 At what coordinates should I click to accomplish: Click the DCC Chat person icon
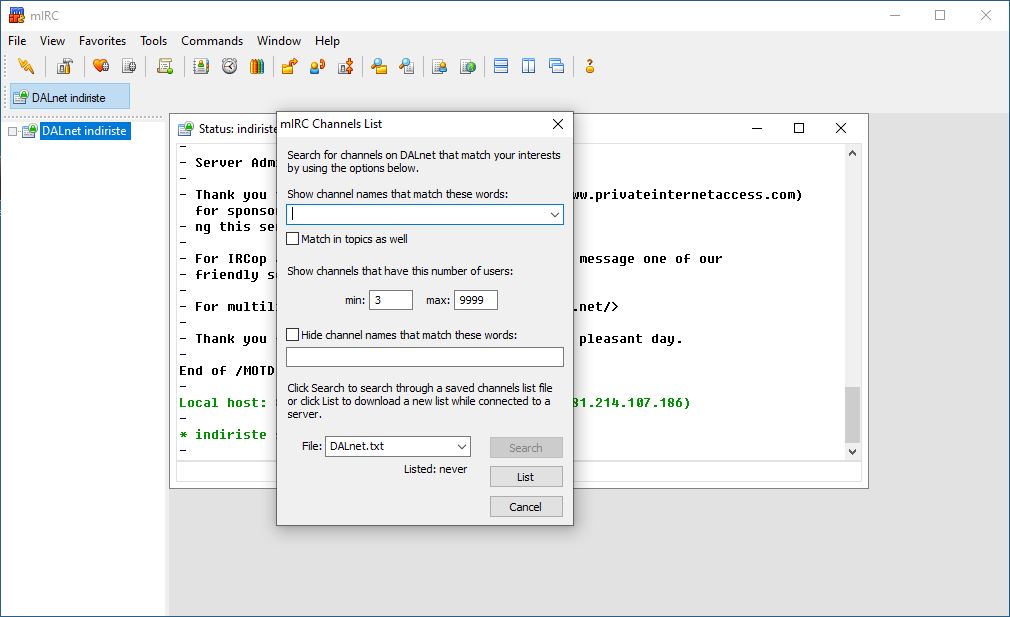point(318,66)
